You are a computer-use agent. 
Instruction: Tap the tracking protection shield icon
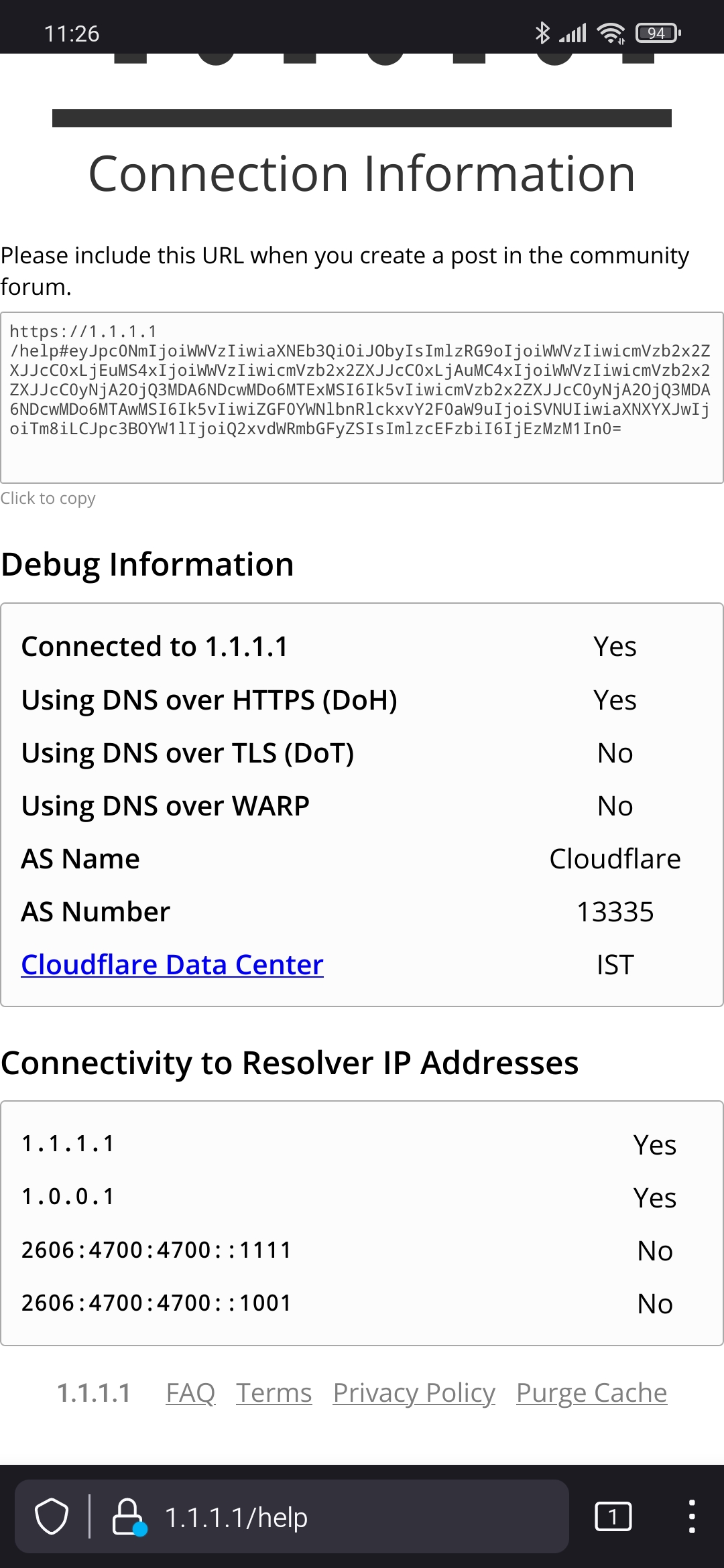pyautogui.click(x=52, y=1516)
